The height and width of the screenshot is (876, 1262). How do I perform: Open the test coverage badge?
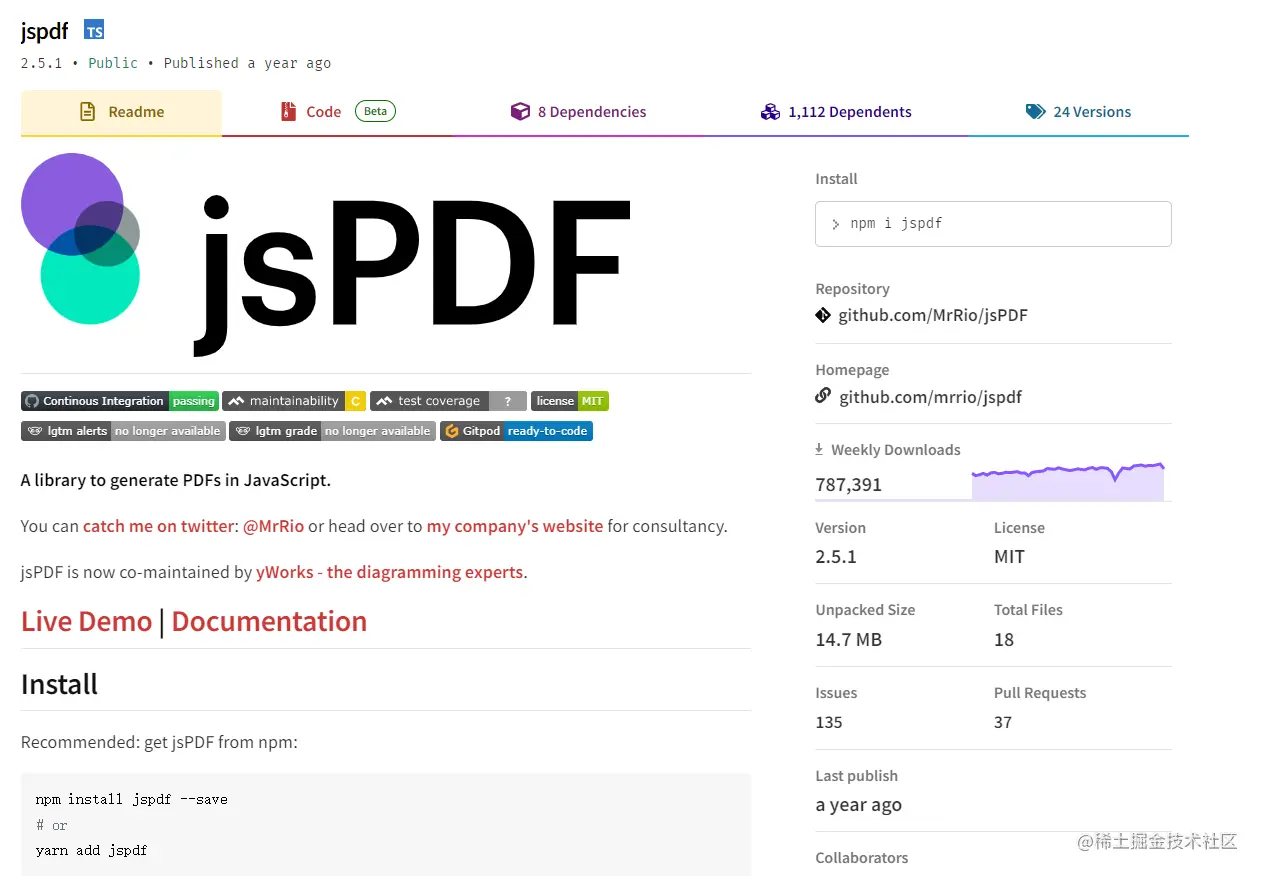[x=448, y=401]
